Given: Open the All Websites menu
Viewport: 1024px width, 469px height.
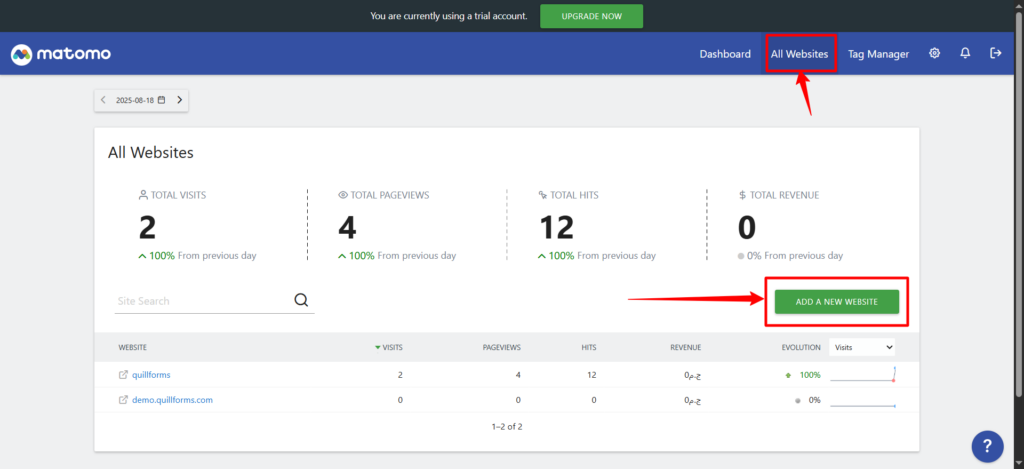Looking at the screenshot, I should pyautogui.click(x=800, y=54).
